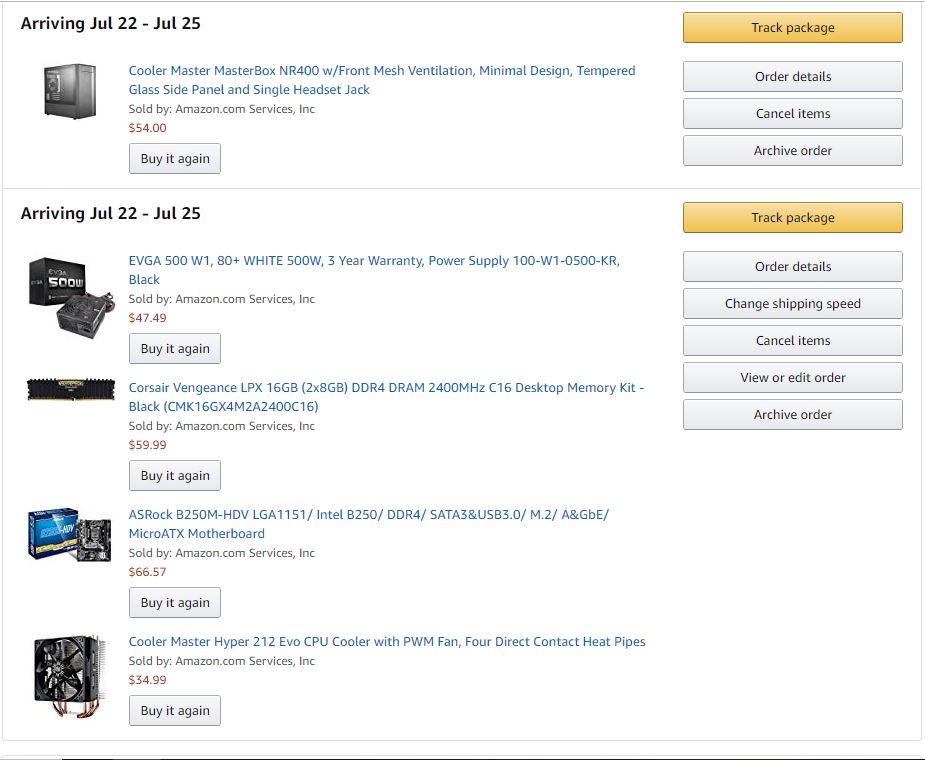Track package for the EVGA power supply order
The image size is (925, 760).
coord(792,218)
